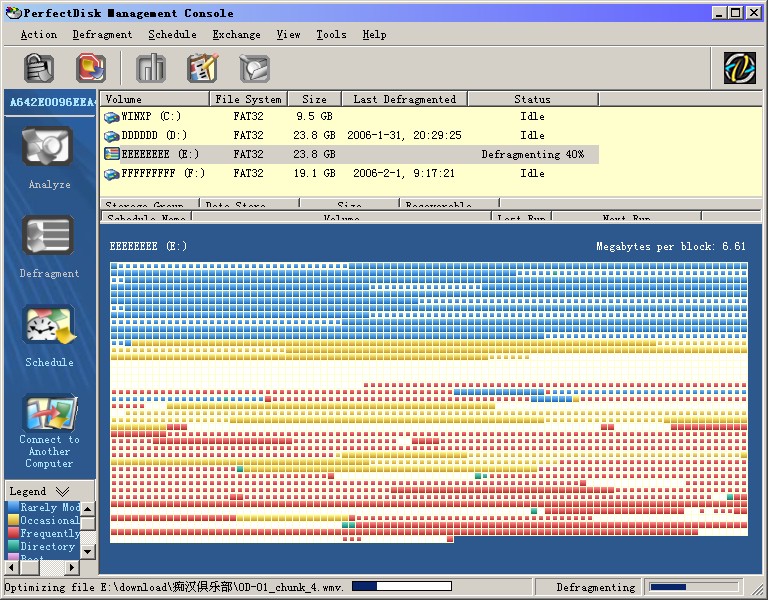The image size is (768, 600).
Task: Open Schedule from the sidebar clock icon
Action: point(48,326)
